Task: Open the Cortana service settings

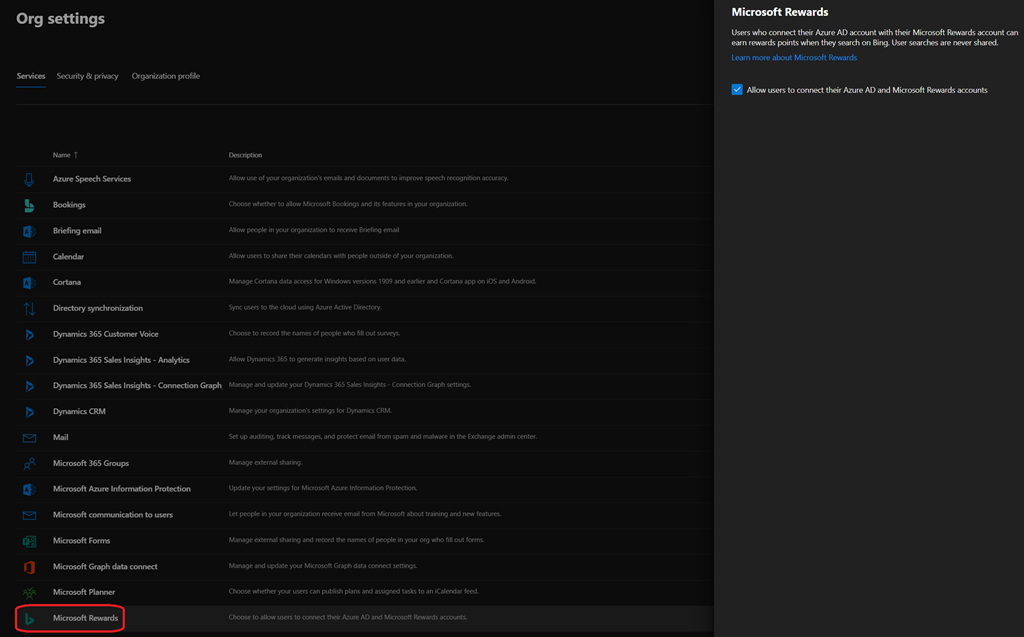Action: point(67,282)
